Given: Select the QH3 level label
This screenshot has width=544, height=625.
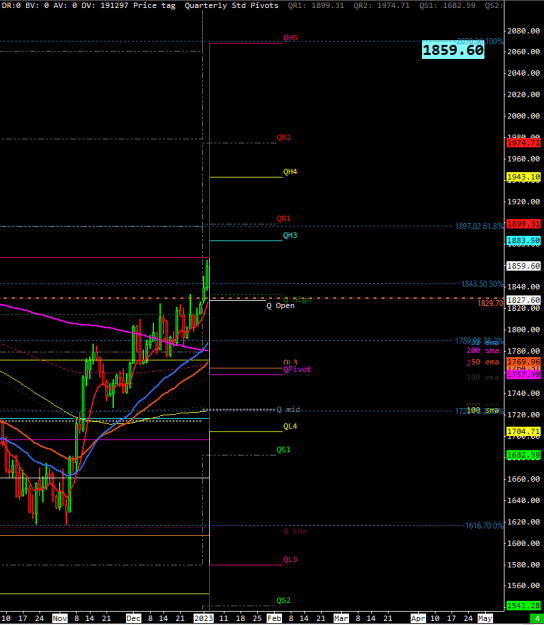Looking at the screenshot, I should pos(290,236).
